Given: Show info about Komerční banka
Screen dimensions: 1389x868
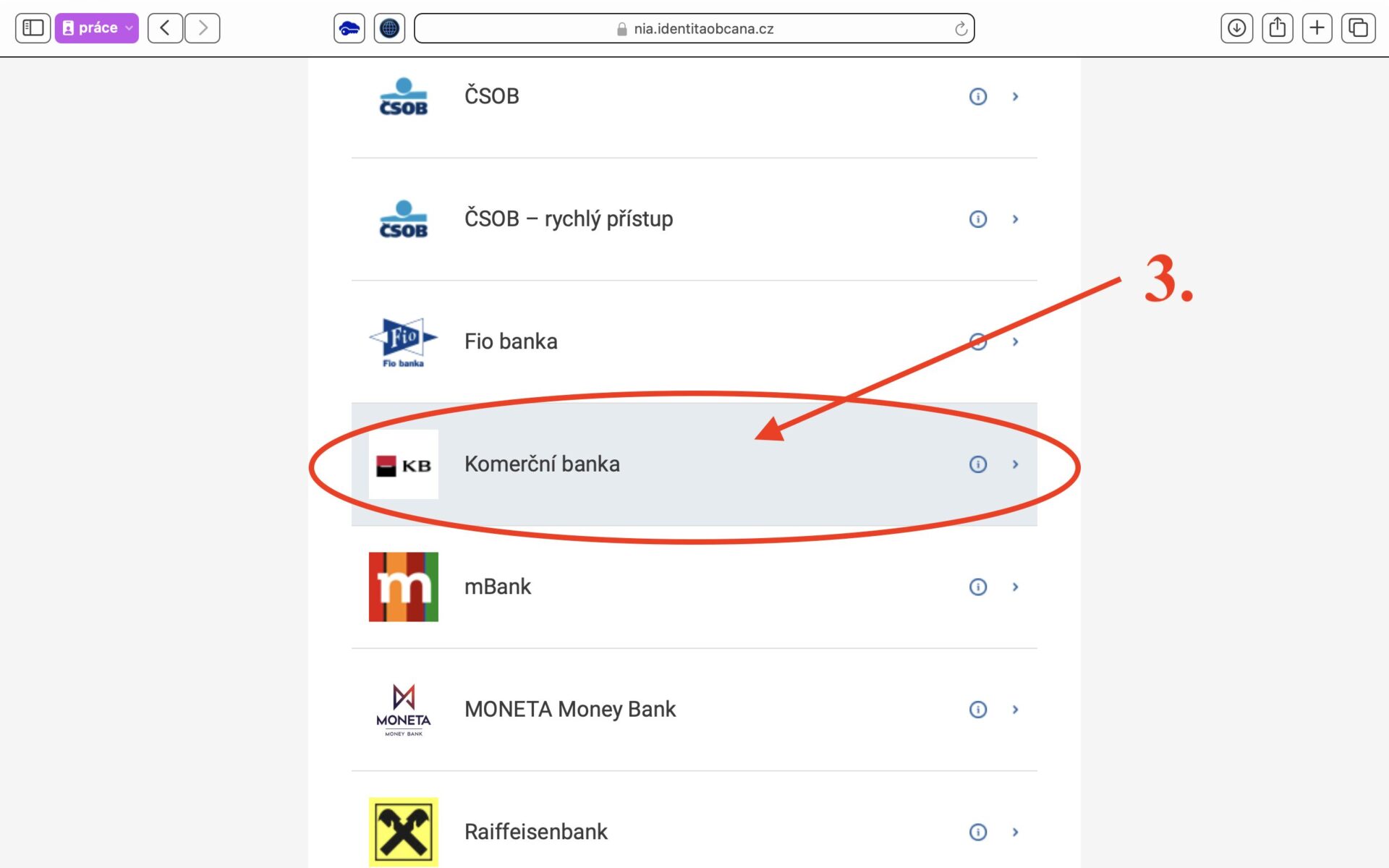Looking at the screenshot, I should coord(978,464).
